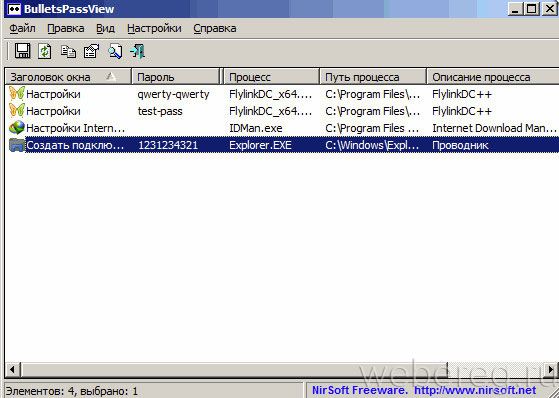
Task: Sort by the Заголовок окна column header
Action: (x=68, y=77)
